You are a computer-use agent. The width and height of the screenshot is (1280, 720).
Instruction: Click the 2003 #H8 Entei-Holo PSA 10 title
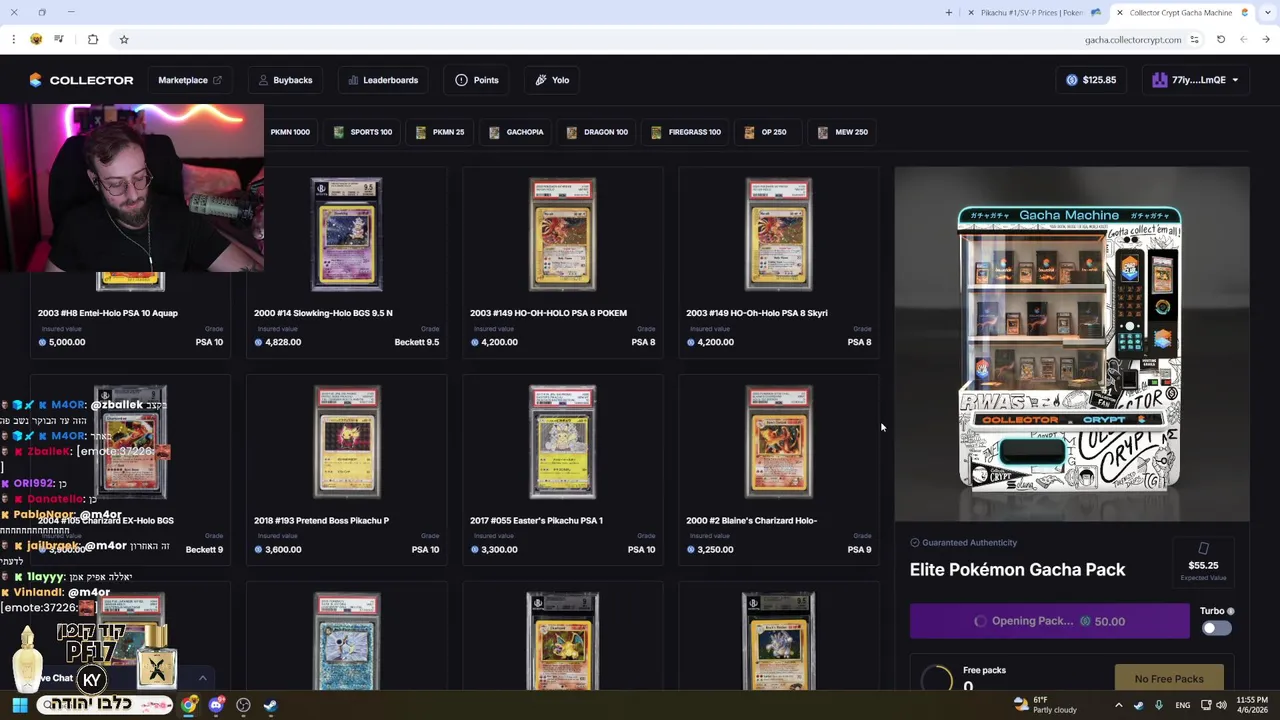click(x=108, y=313)
